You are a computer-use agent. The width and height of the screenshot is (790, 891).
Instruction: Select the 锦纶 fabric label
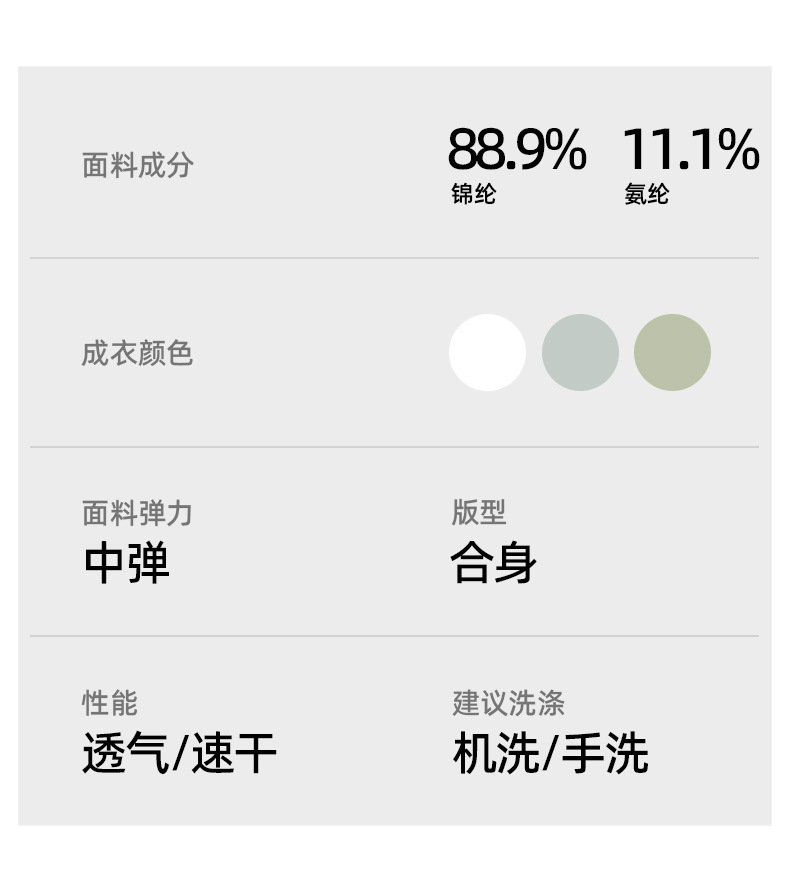click(x=473, y=195)
